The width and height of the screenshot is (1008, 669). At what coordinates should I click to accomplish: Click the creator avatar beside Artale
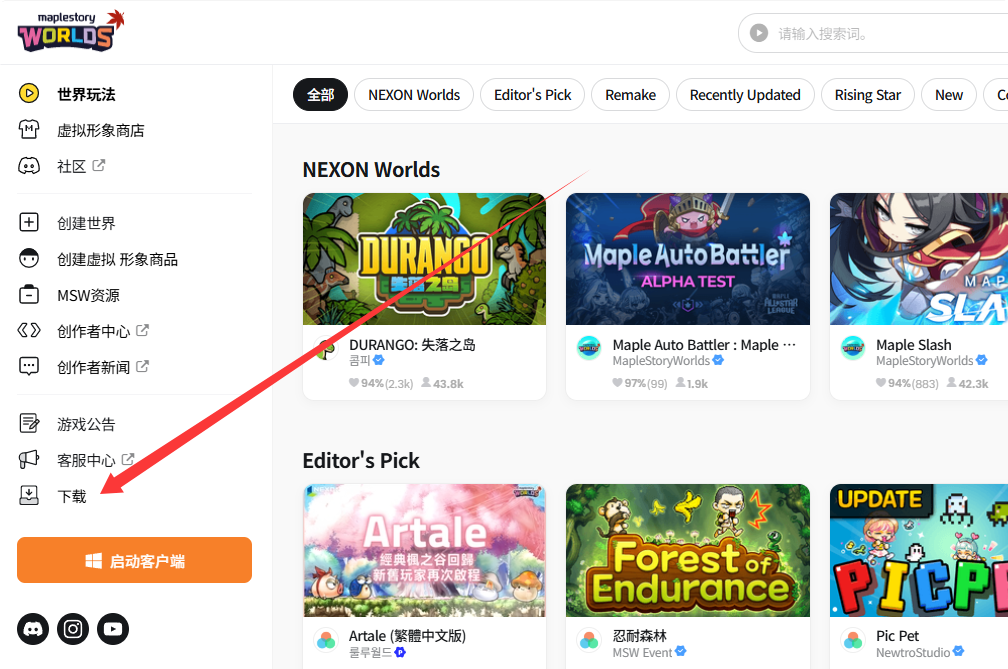click(x=327, y=640)
